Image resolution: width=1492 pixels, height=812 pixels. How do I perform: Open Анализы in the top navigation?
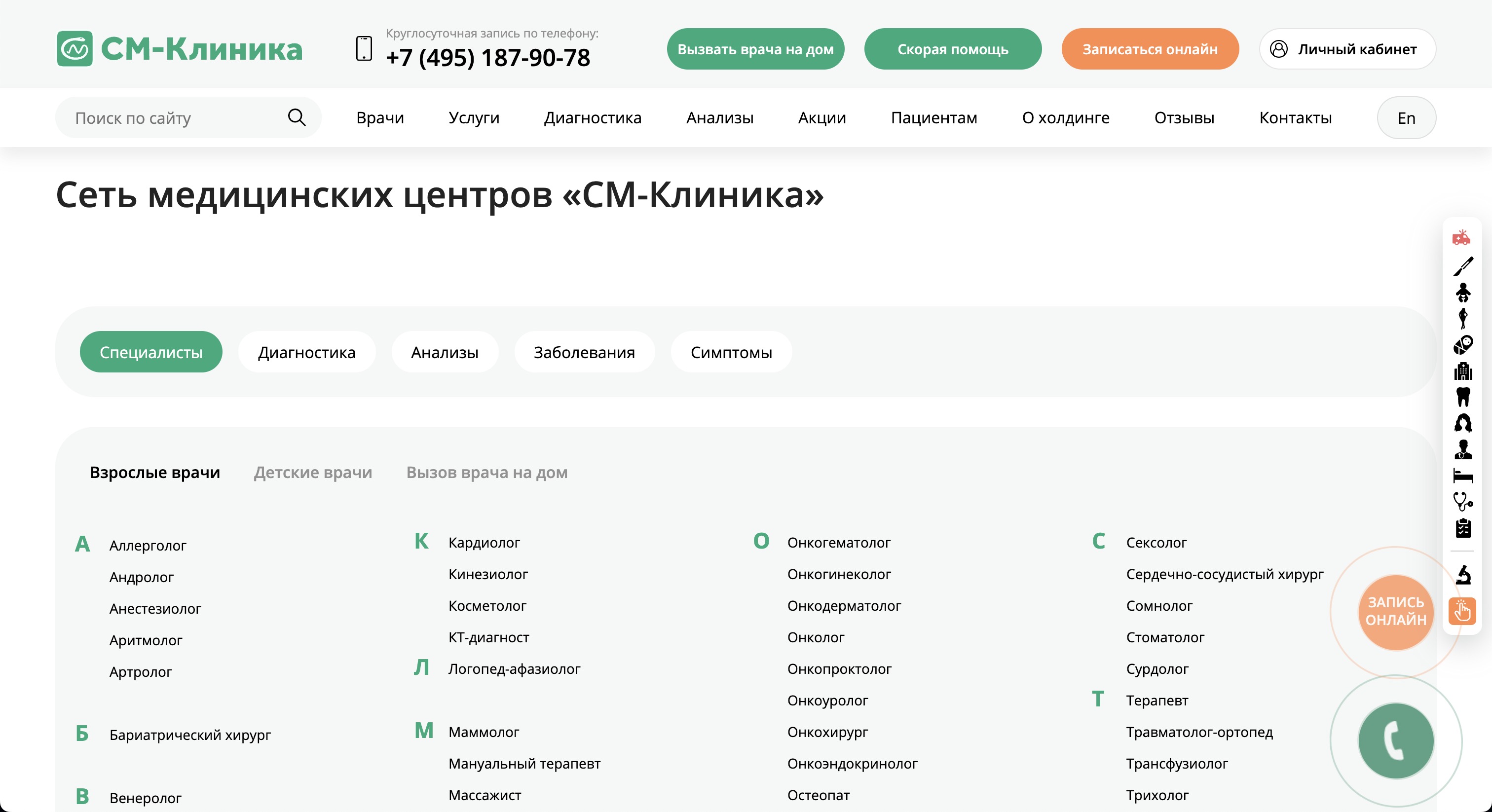pos(720,117)
